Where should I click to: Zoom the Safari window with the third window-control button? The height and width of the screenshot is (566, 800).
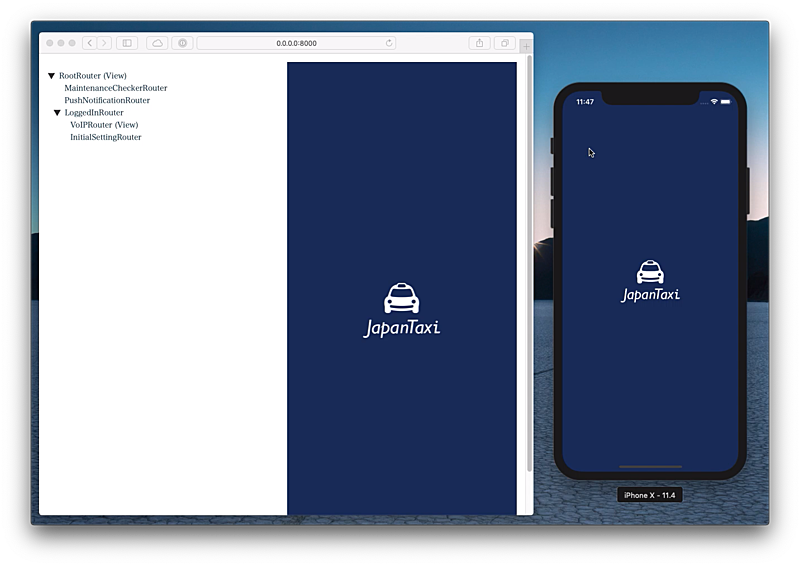point(72,43)
